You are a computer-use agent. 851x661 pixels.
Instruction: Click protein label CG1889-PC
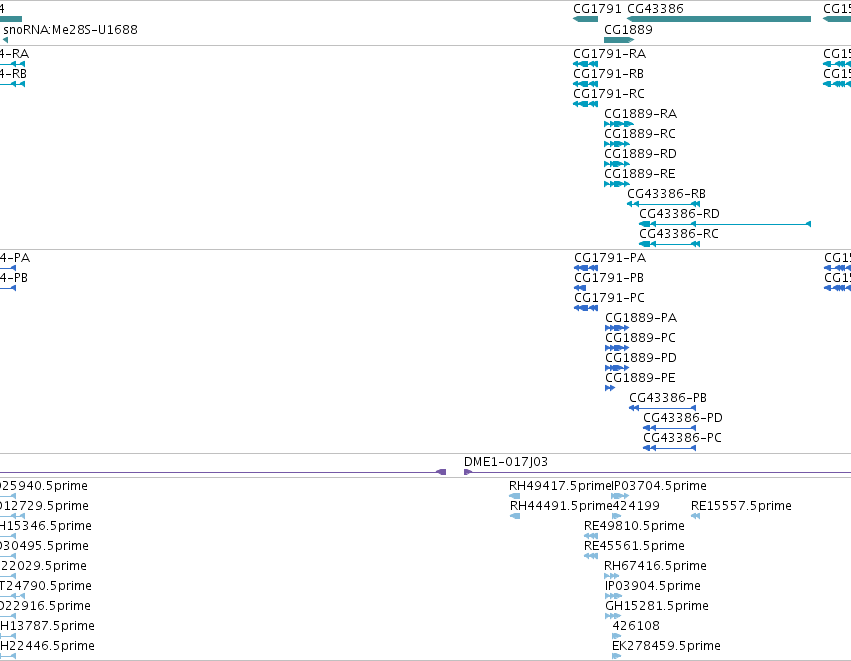(640, 338)
